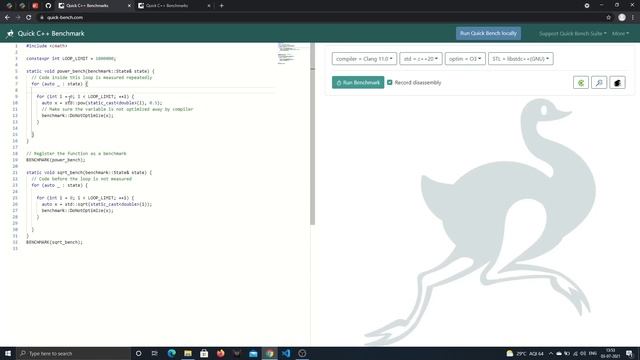
Task: Click the code minimap preview
Action: click(x=288, y=53)
